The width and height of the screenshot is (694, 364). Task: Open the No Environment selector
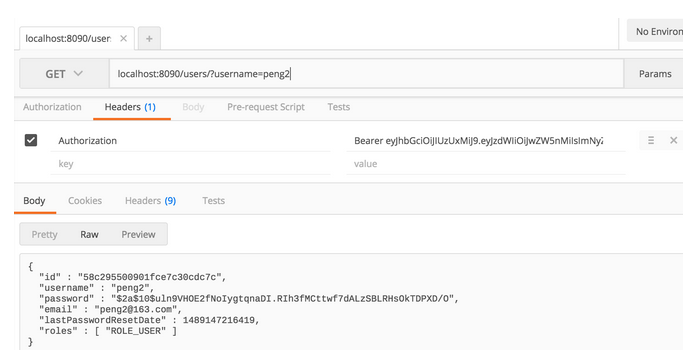click(x=656, y=31)
